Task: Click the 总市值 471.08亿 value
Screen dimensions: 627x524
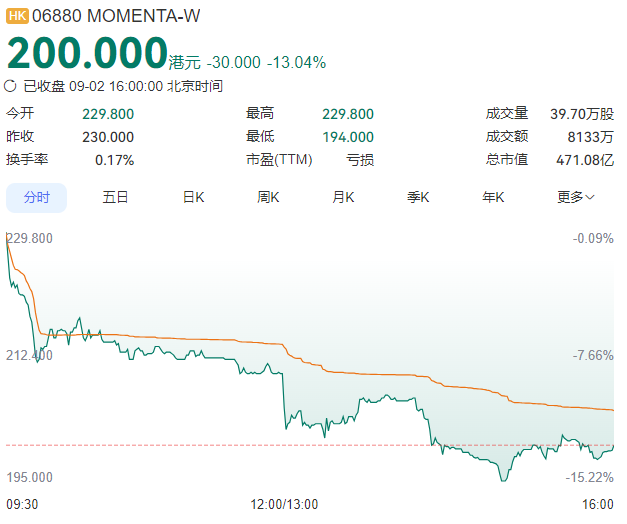Action: point(585,160)
